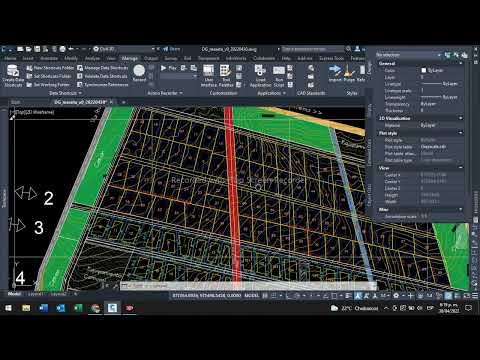Start the Action Recorder Record button
Viewport: 480px width, 360px height.
(139, 73)
